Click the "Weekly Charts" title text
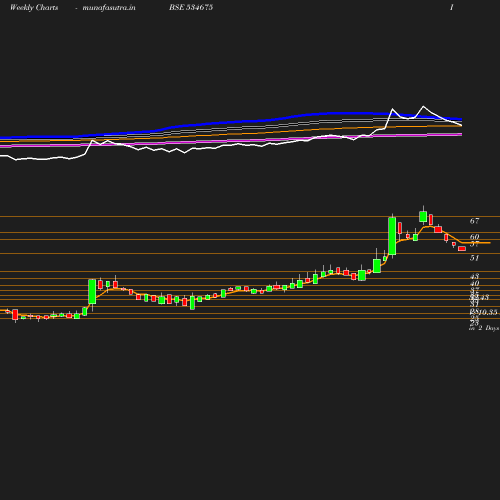The width and height of the screenshot is (500, 500). click(34, 8)
